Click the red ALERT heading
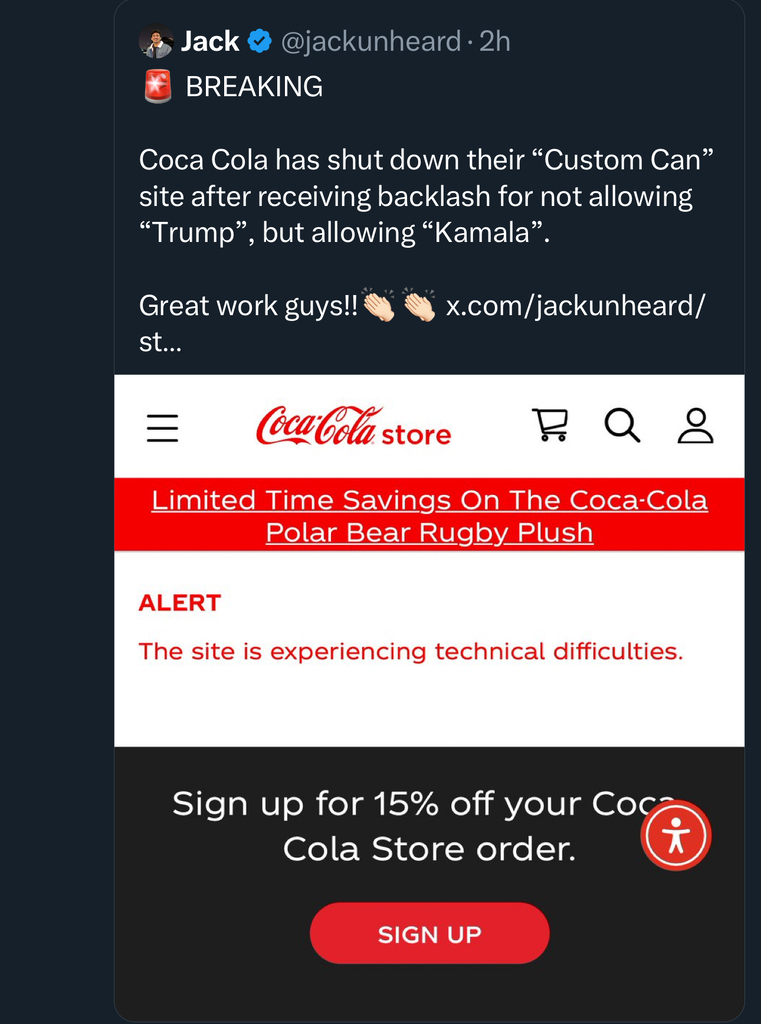Viewport: 761px width, 1024px height. [180, 603]
